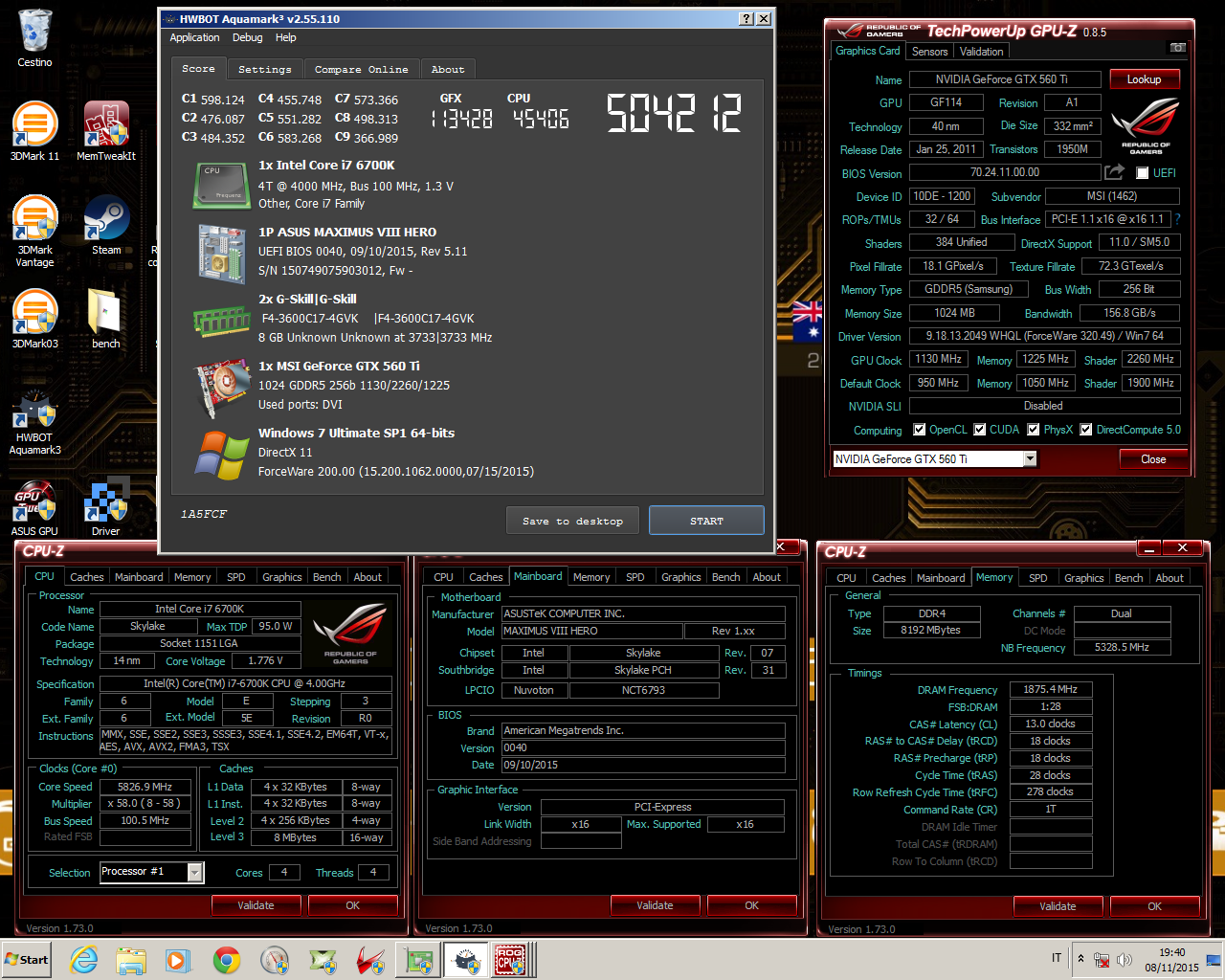1225x980 pixels.
Task: Click the START benchmark button
Action: click(x=706, y=521)
